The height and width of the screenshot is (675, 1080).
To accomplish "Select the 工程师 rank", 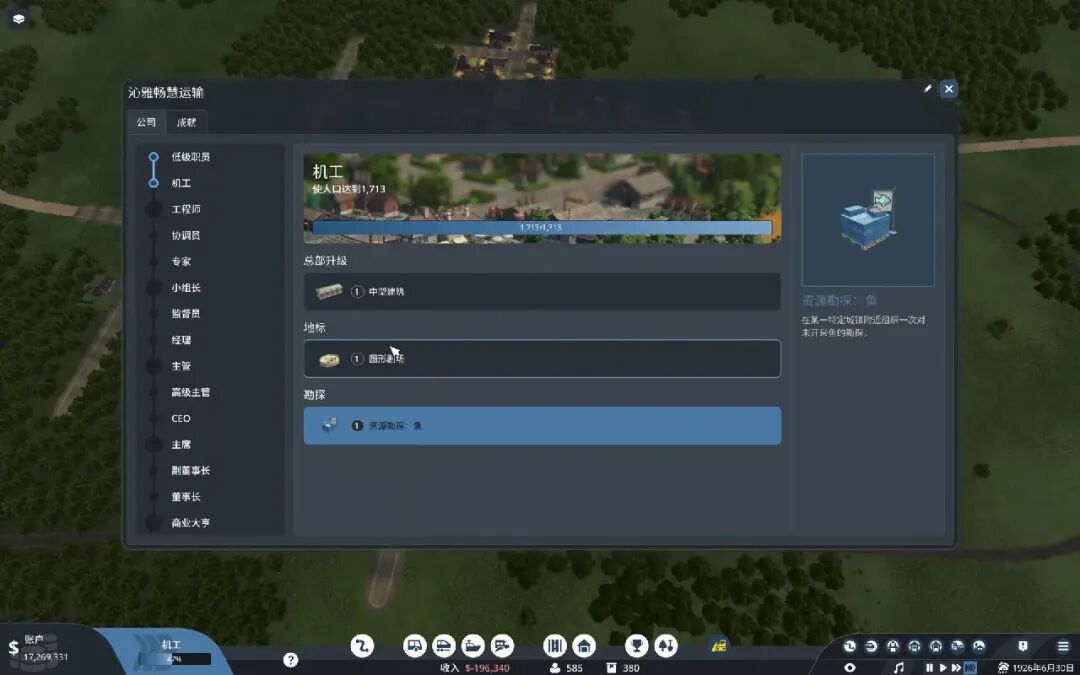I will tap(186, 209).
